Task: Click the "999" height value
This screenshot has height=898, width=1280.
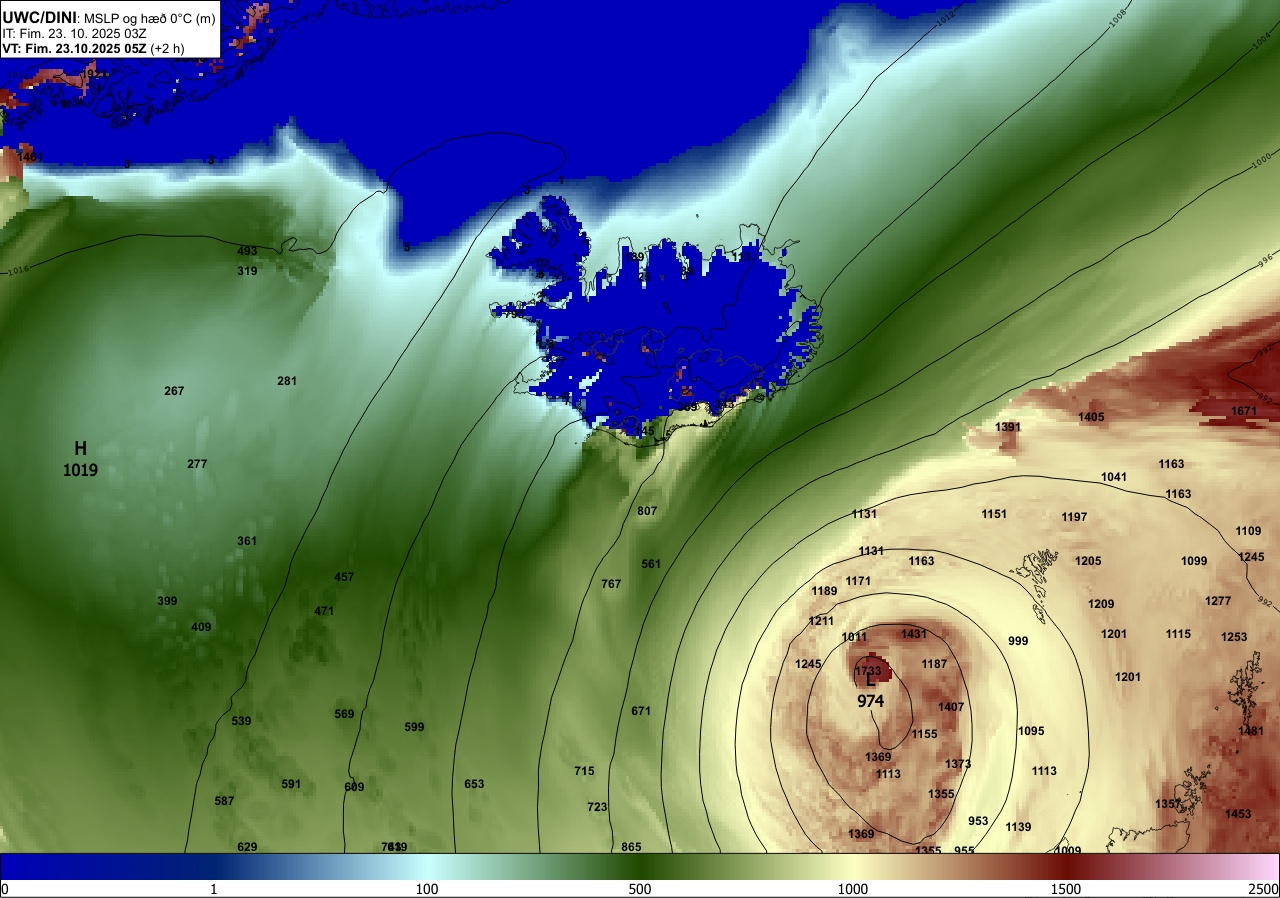Action: (1018, 641)
